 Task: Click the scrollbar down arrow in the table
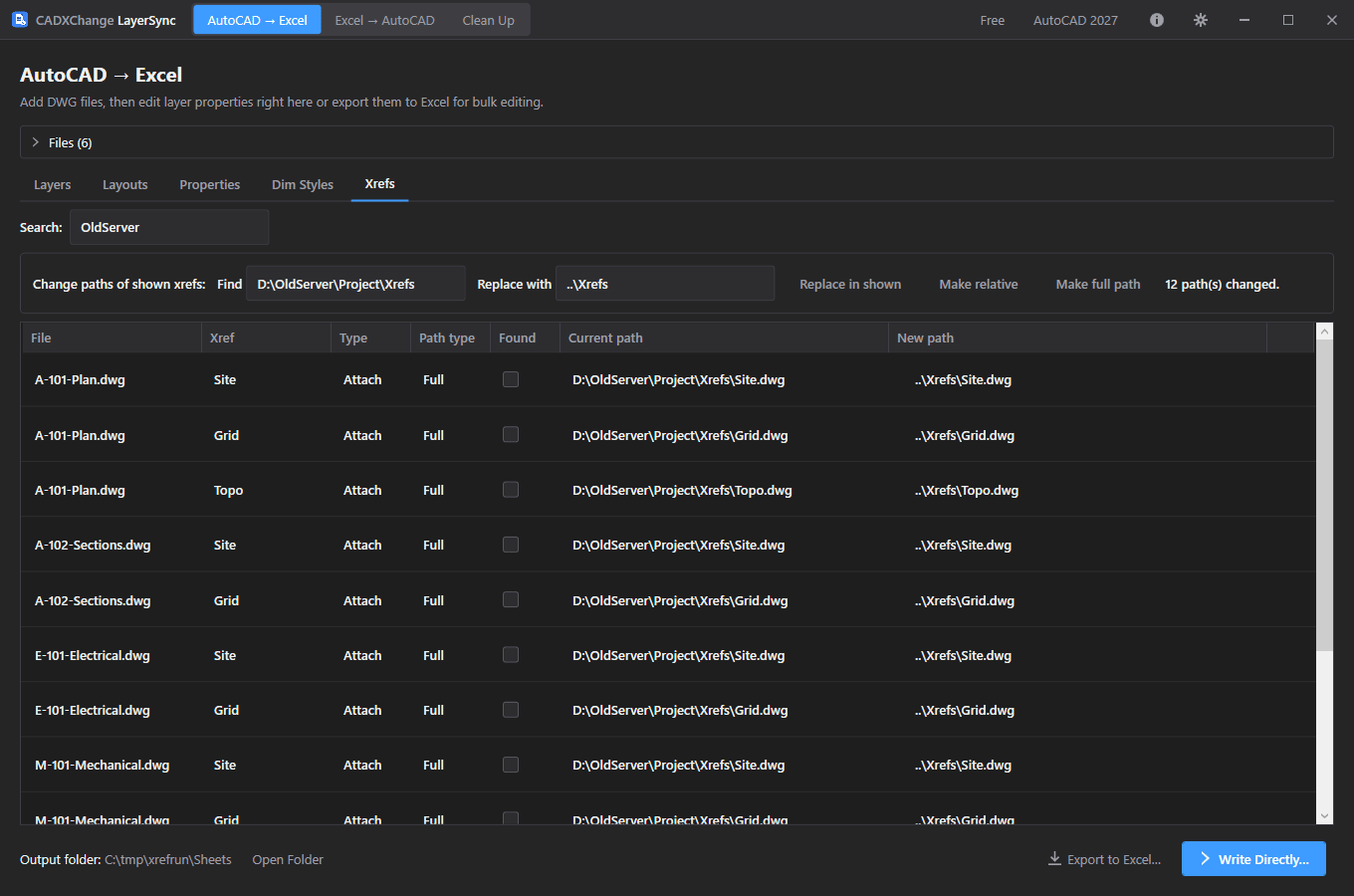coord(1324,816)
